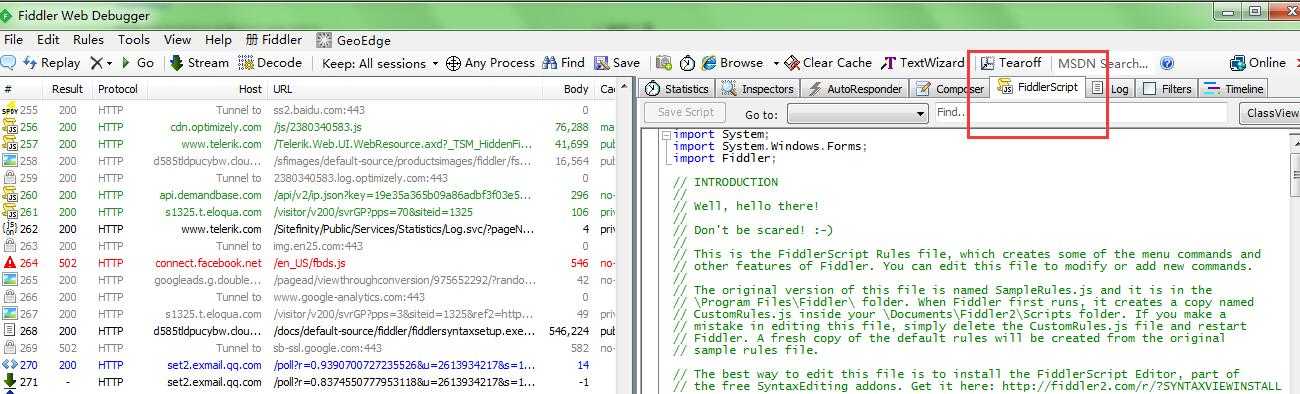Click Find binoculars in the toolbar
Viewport: 1300px width, 394px height.
(564, 63)
